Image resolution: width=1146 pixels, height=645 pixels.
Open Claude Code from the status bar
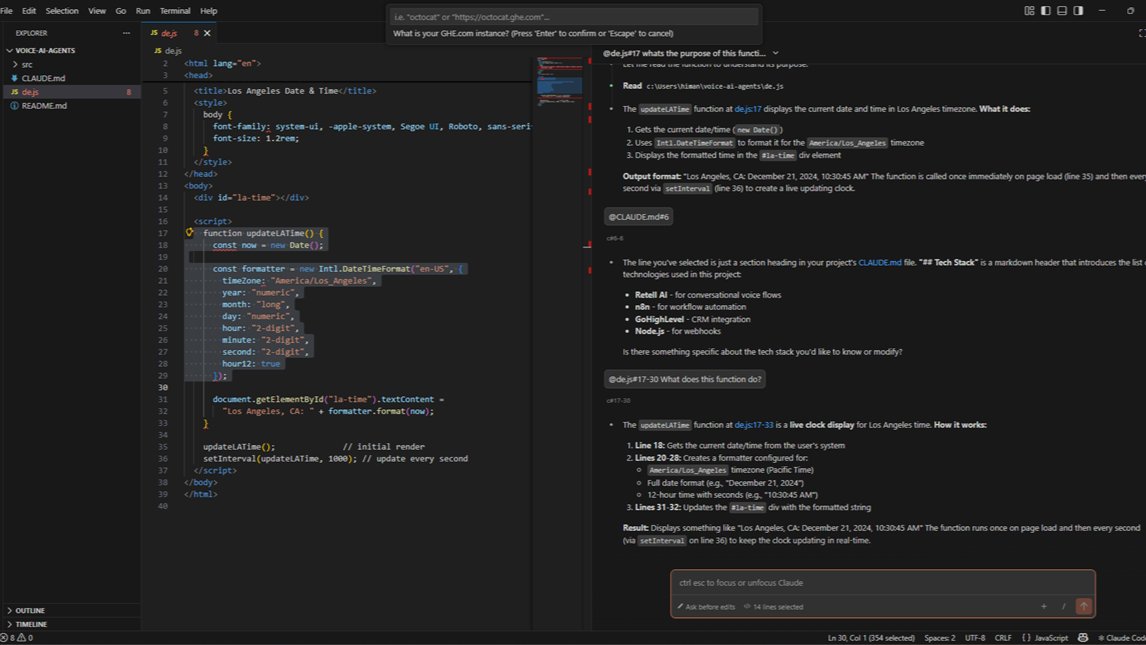(x=1120, y=637)
